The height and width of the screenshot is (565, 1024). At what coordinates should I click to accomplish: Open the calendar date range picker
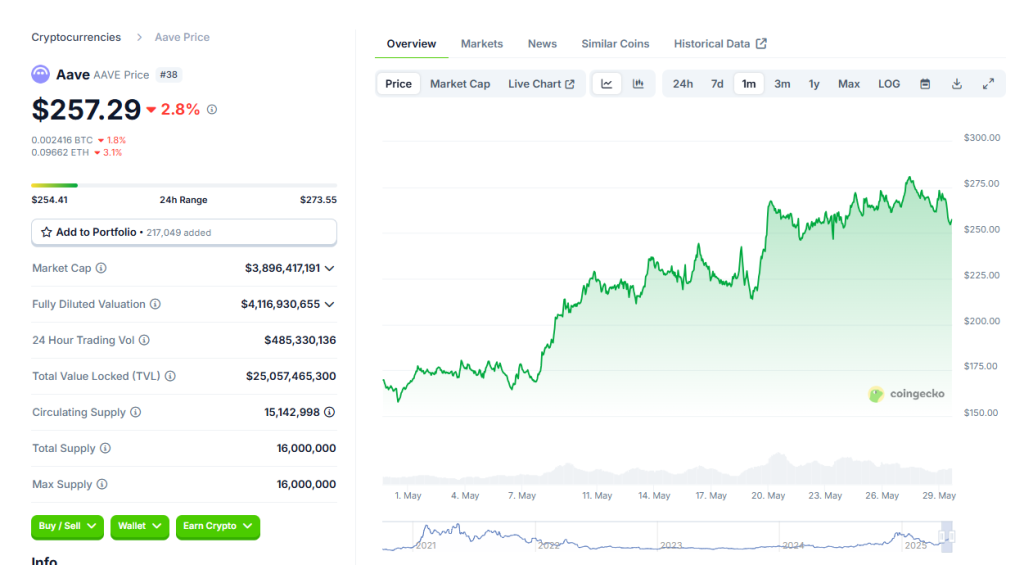click(925, 84)
